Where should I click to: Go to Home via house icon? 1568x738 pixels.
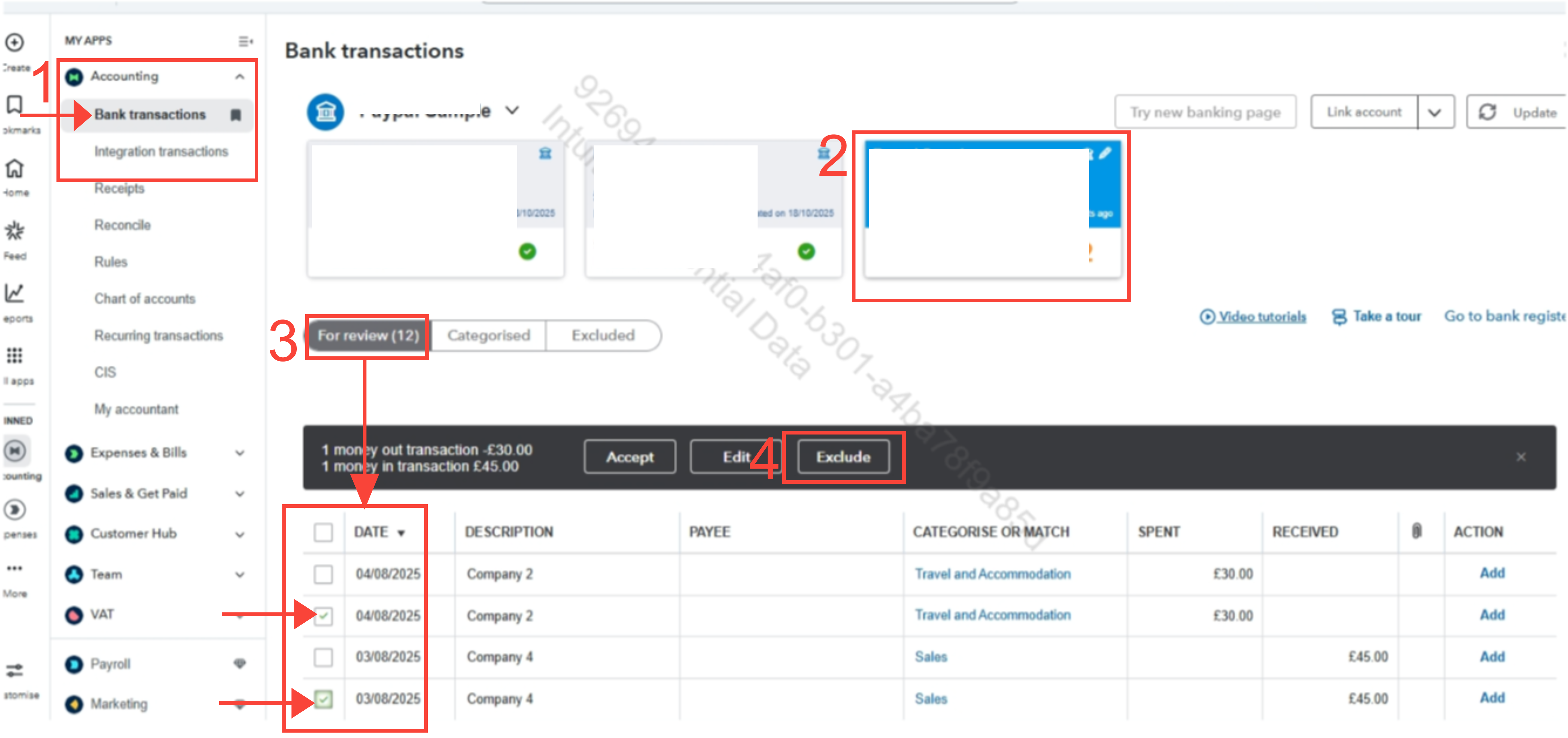15,169
